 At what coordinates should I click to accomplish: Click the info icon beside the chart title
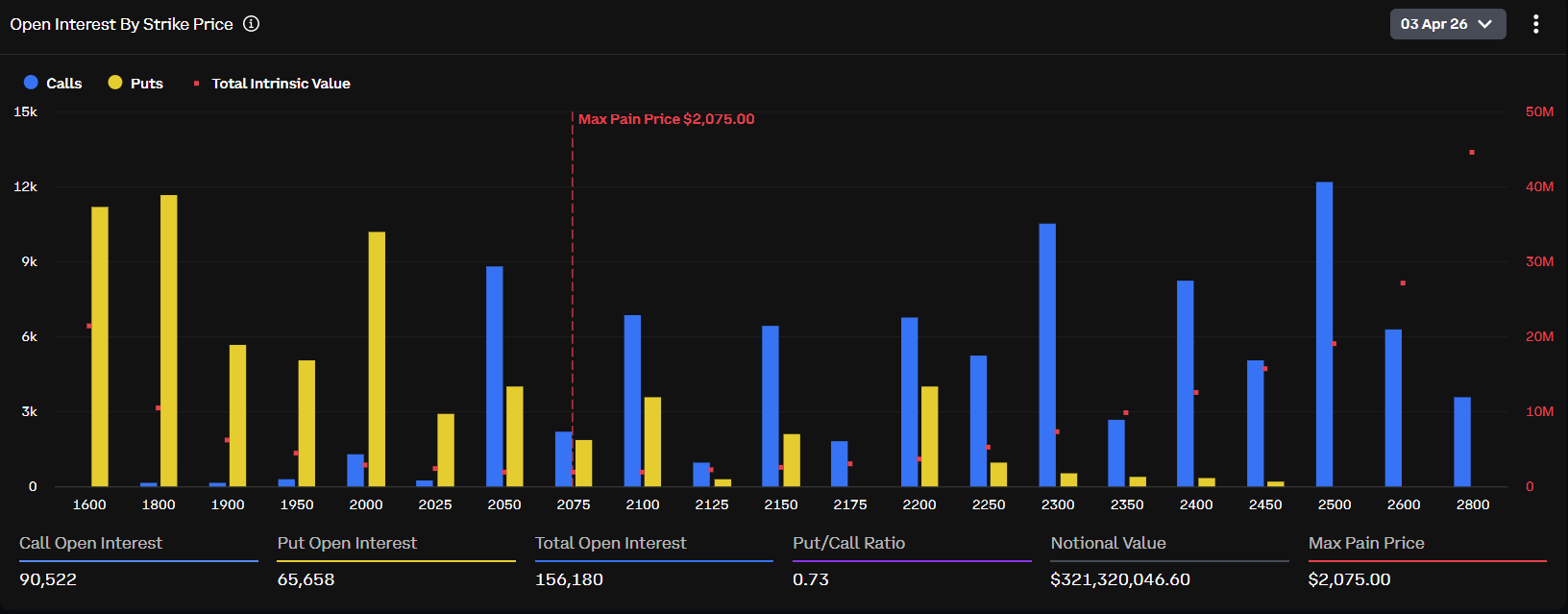(x=251, y=24)
